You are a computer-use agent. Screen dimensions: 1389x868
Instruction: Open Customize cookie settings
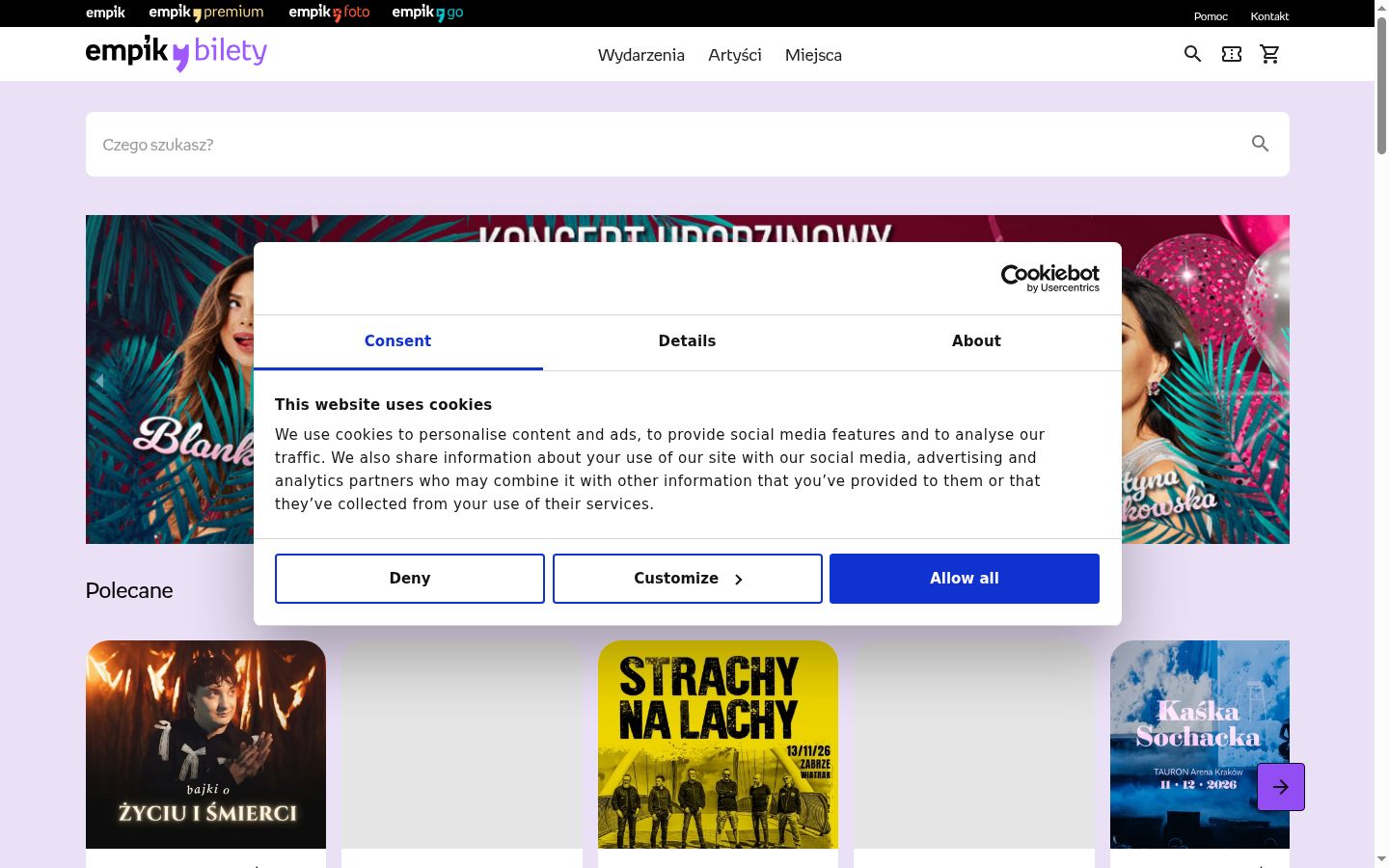688,579
